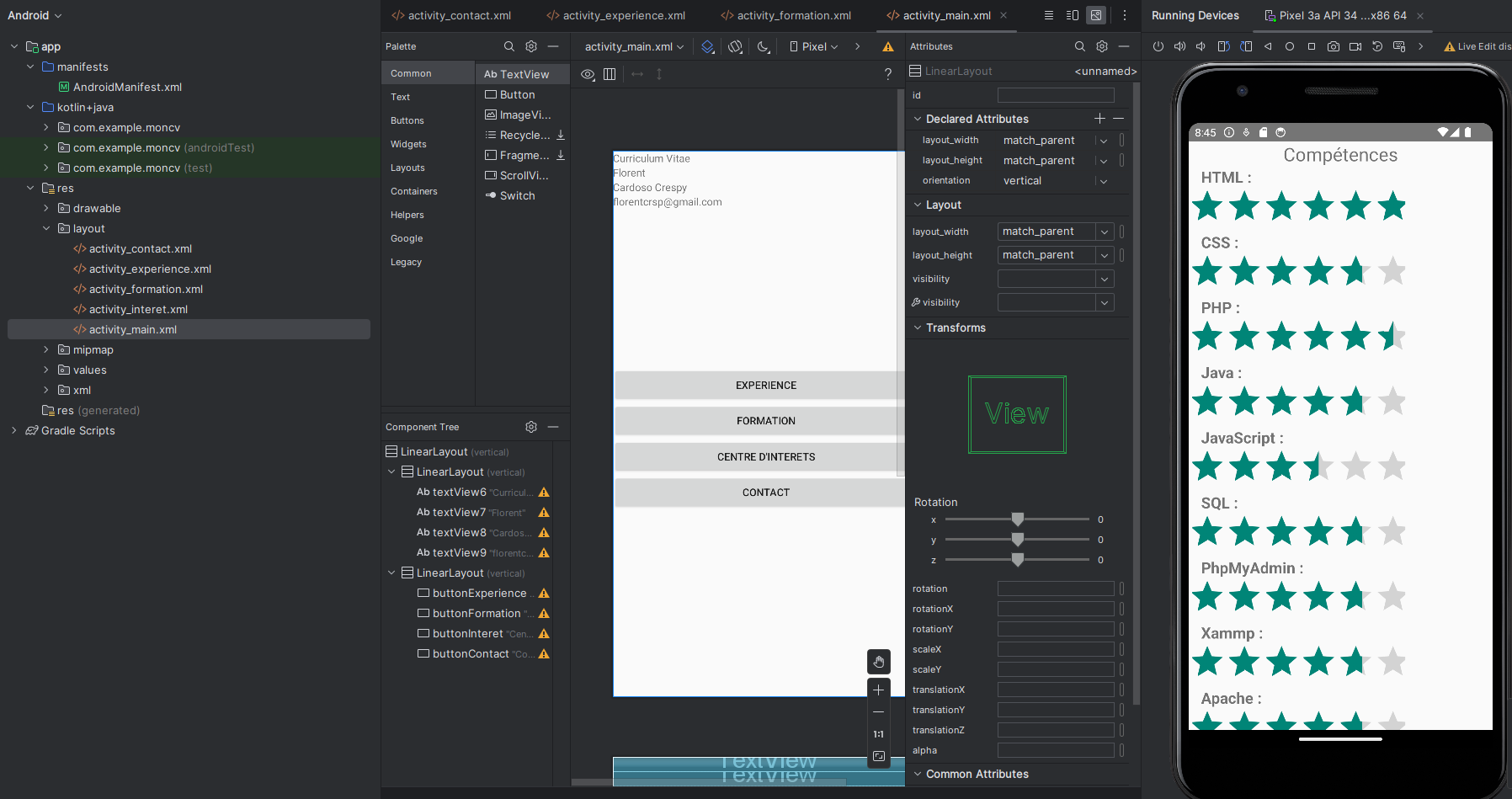
Task: Rotate emulator left using rotate icon
Action: 1224,47
